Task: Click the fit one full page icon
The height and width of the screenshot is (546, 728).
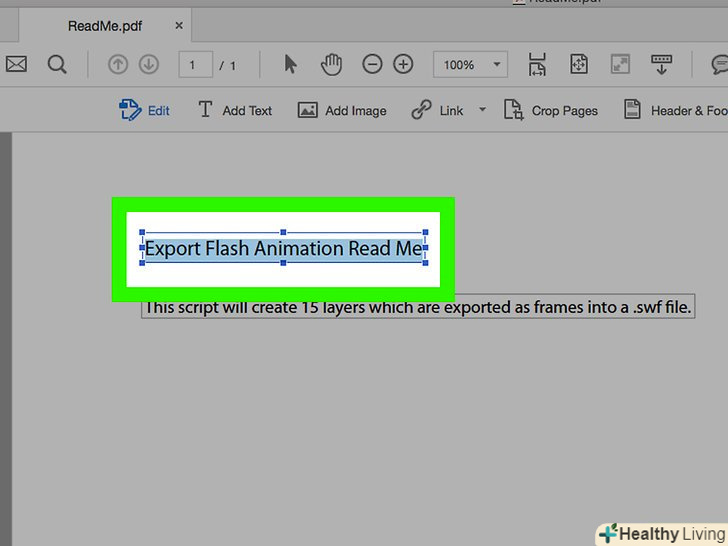Action: coord(579,64)
